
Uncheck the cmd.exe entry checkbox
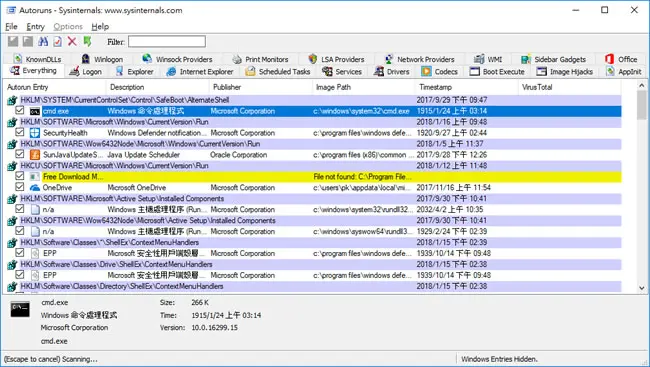click(19, 110)
